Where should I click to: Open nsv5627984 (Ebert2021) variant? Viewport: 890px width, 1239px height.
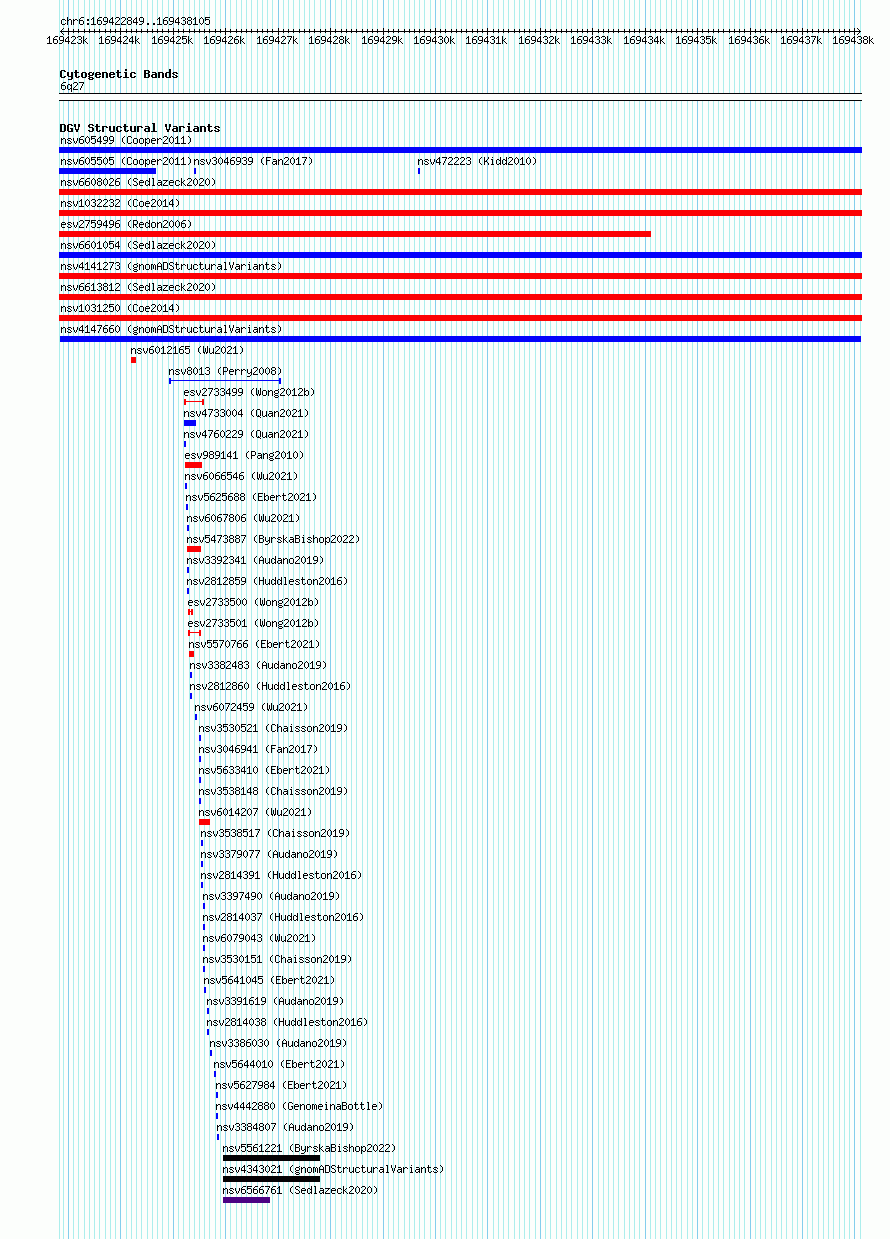(281, 1085)
